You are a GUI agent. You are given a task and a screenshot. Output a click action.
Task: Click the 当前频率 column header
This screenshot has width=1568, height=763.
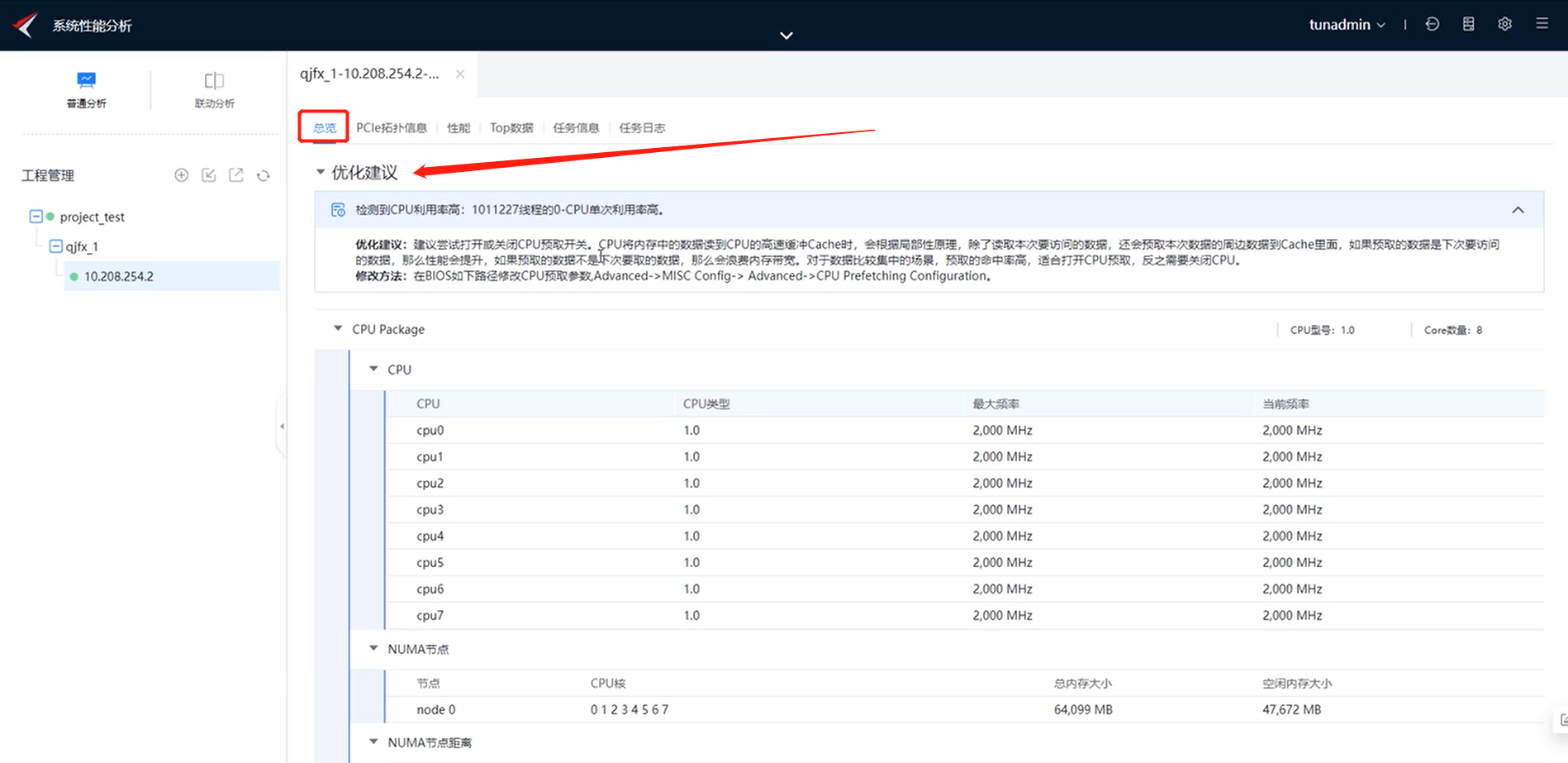click(1285, 403)
